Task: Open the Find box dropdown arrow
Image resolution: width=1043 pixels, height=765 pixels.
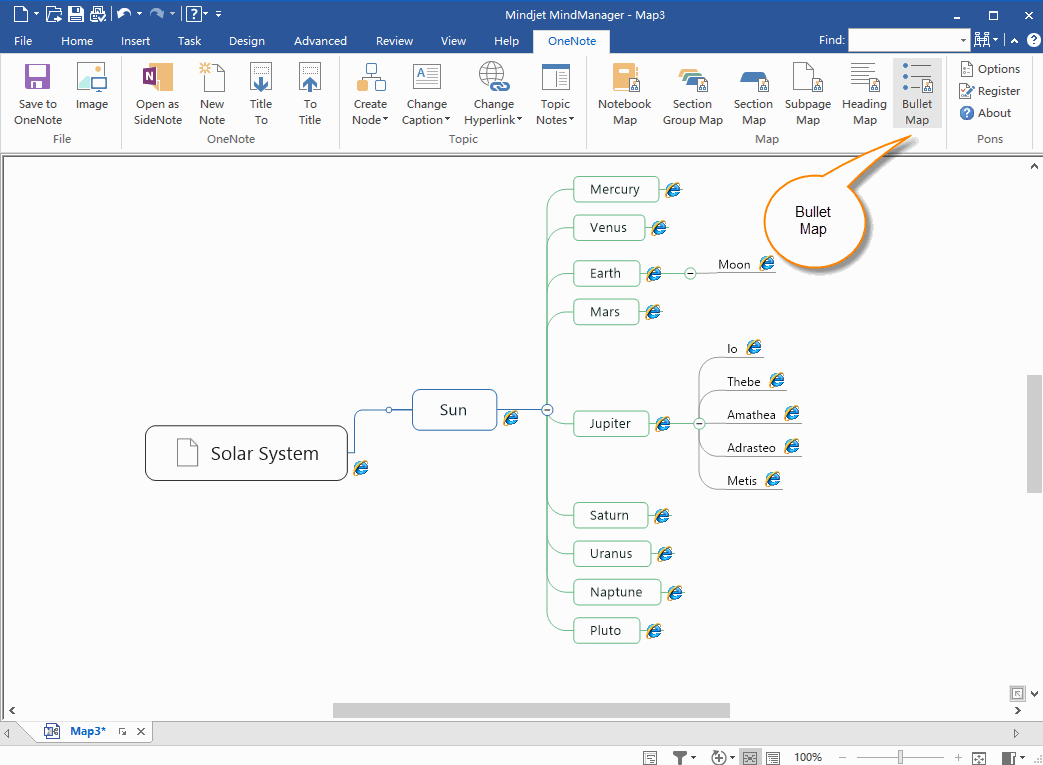Action: pos(963,41)
